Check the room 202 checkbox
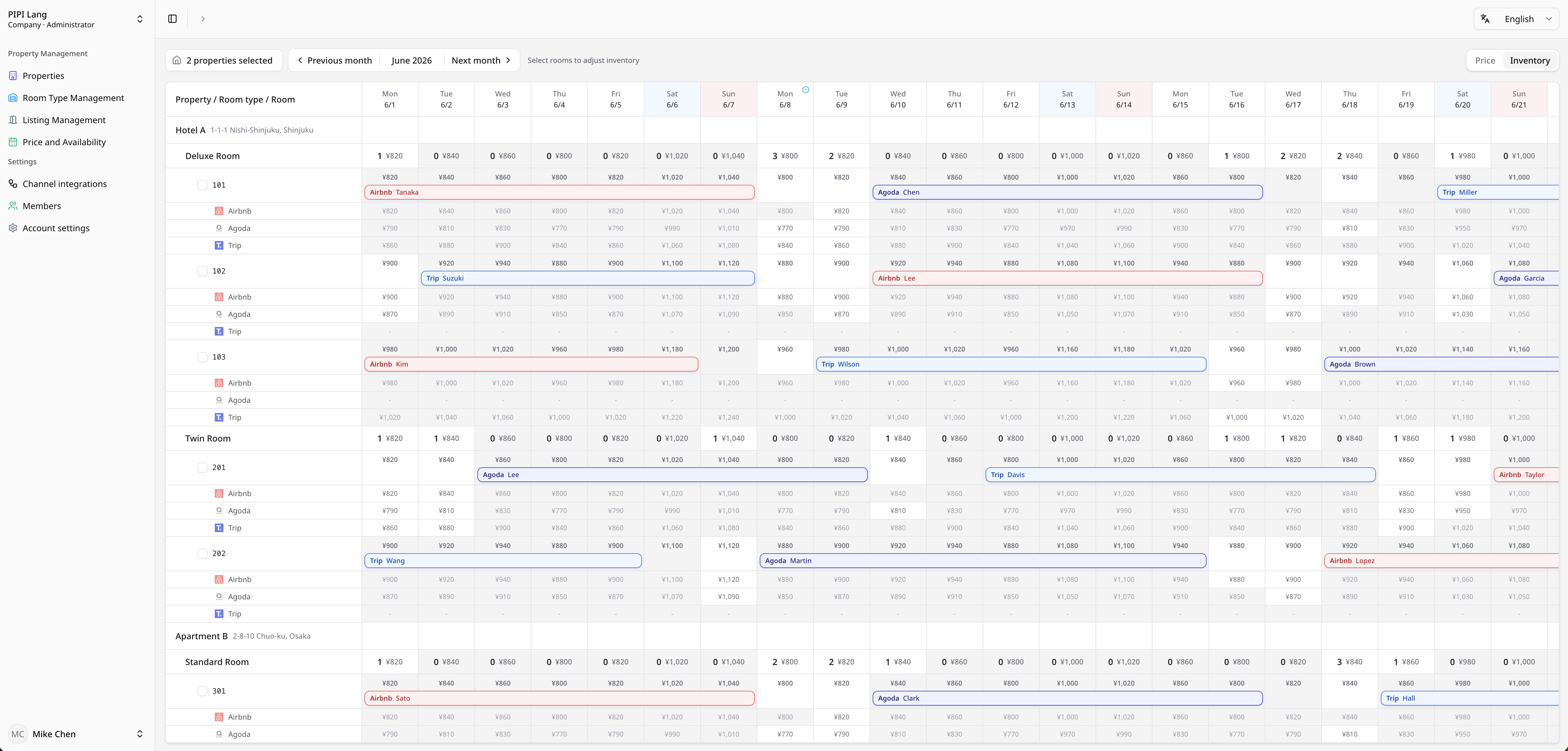The height and width of the screenshot is (751, 1568). pos(202,554)
